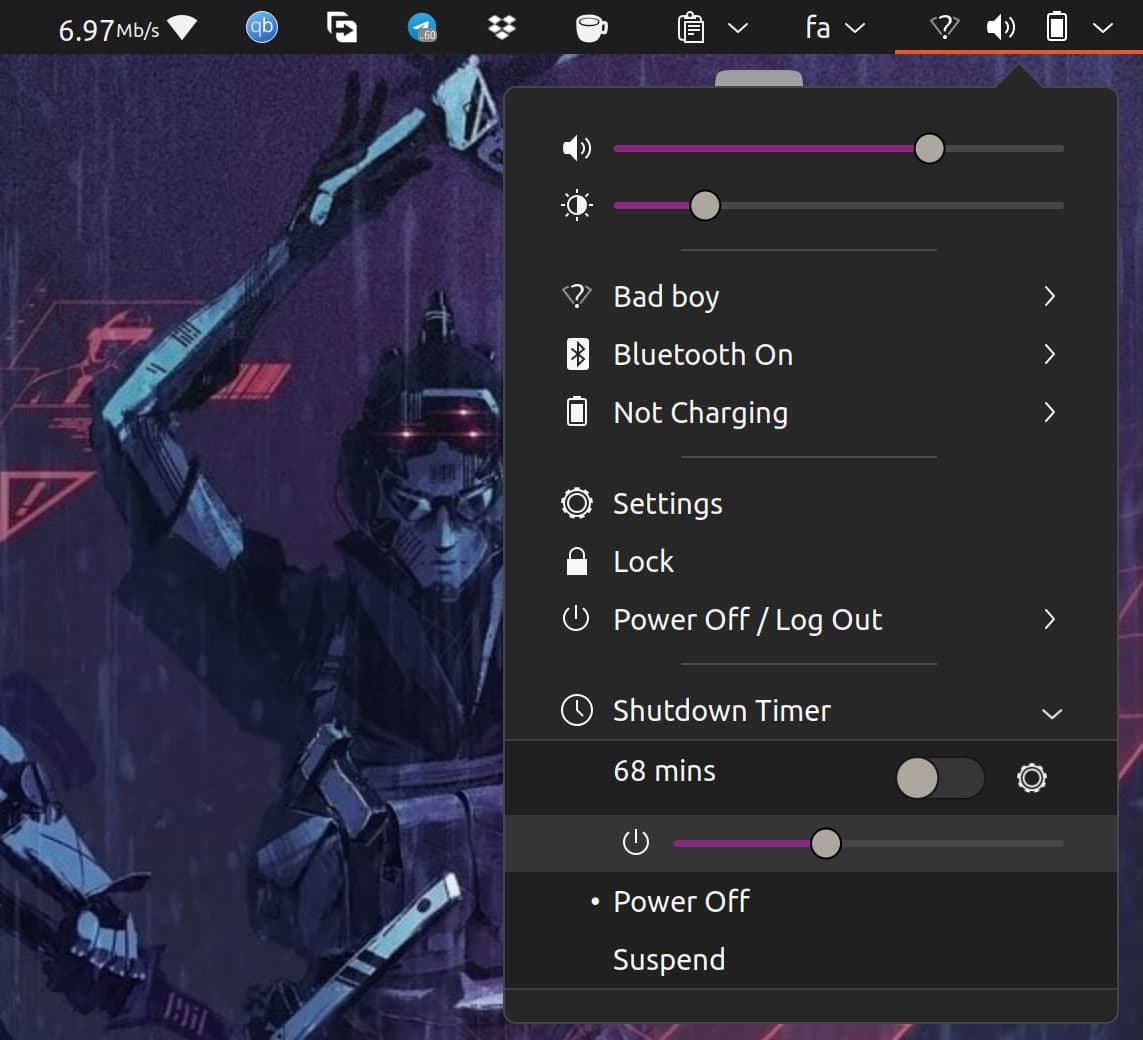
Task: Click the battery icon in top bar
Action: [x=1056, y=28]
